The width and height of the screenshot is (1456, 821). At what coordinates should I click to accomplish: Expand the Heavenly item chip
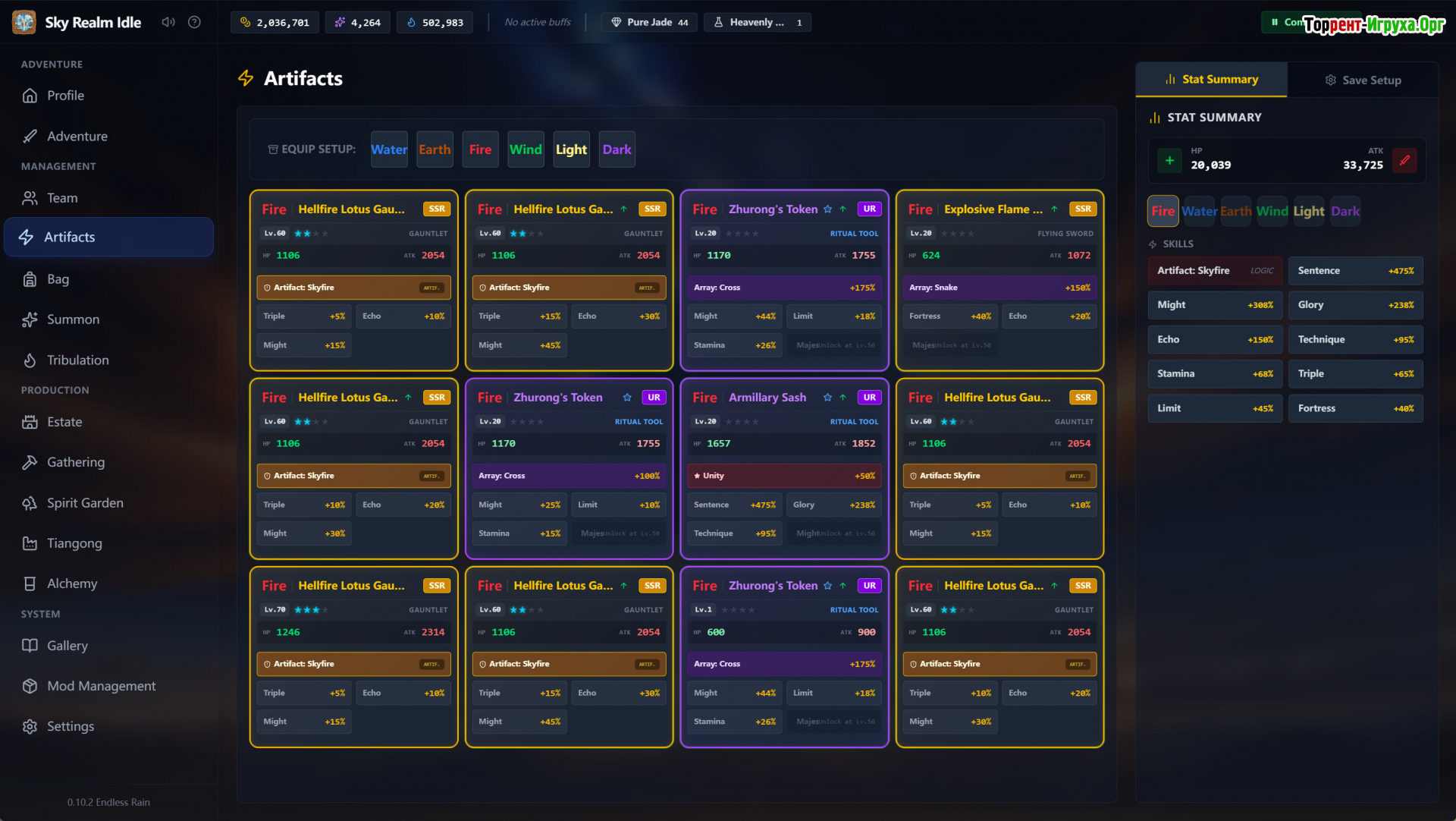click(x=757, y=22)
